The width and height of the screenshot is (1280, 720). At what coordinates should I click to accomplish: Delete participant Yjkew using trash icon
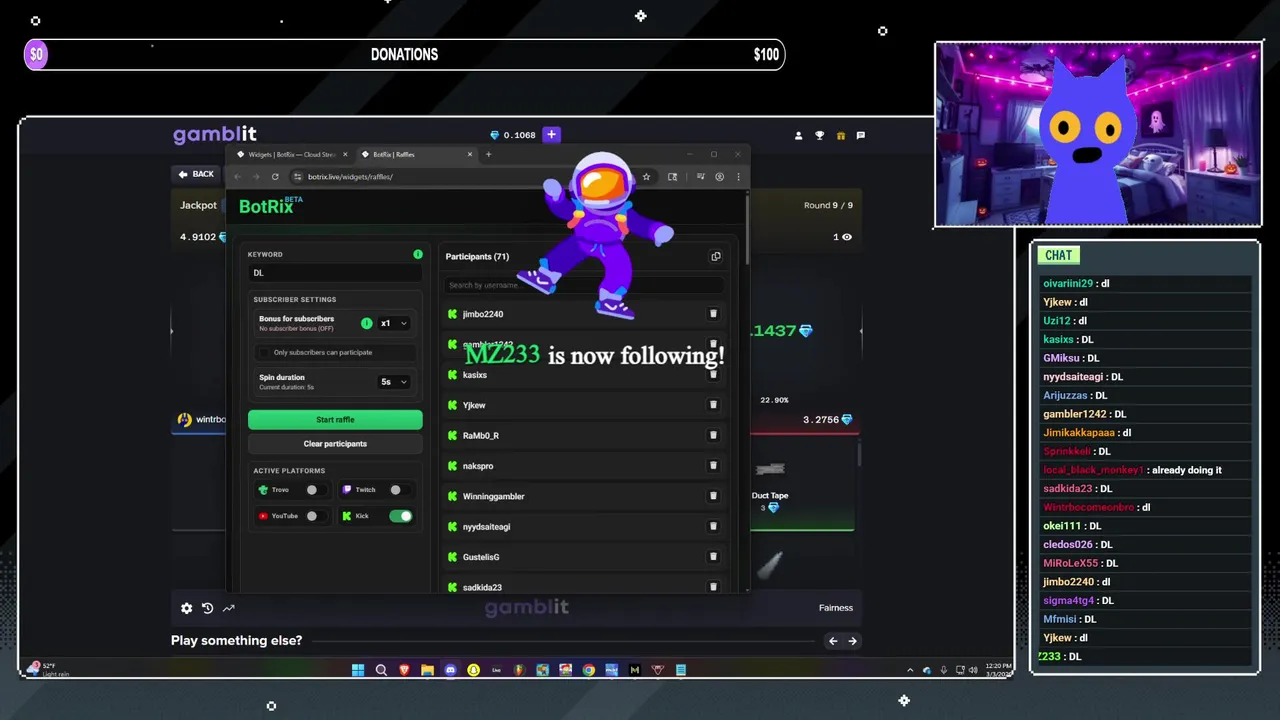tap(713, 405)
